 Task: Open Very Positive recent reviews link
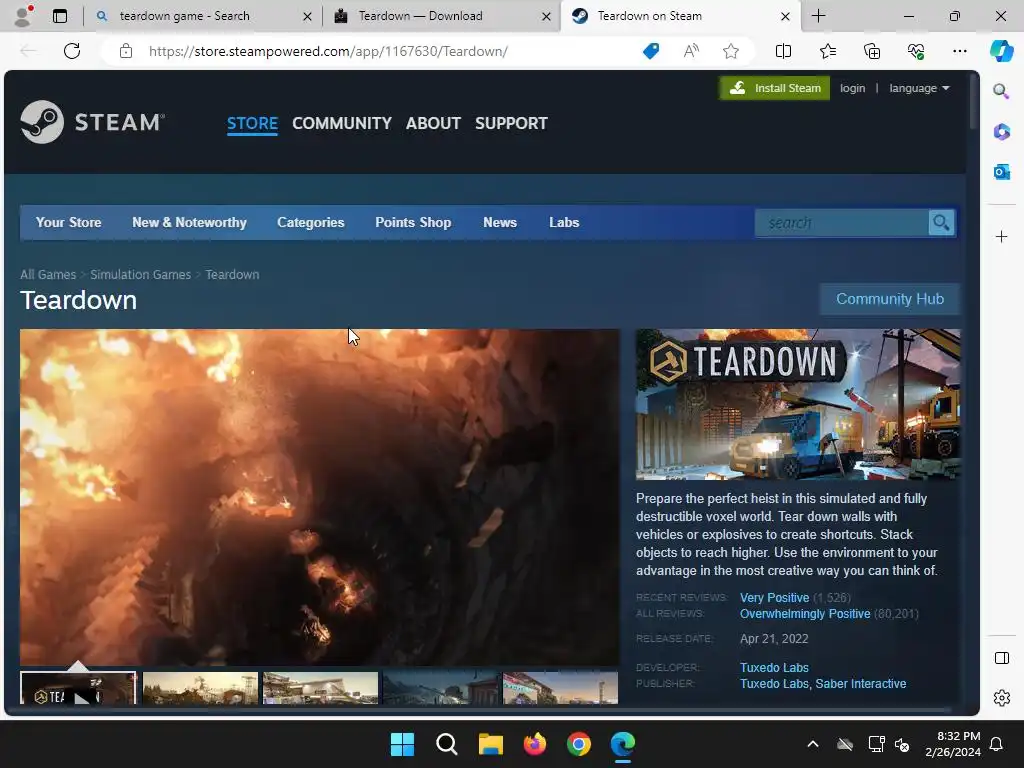pyautogui.click(x=774, y=598)
